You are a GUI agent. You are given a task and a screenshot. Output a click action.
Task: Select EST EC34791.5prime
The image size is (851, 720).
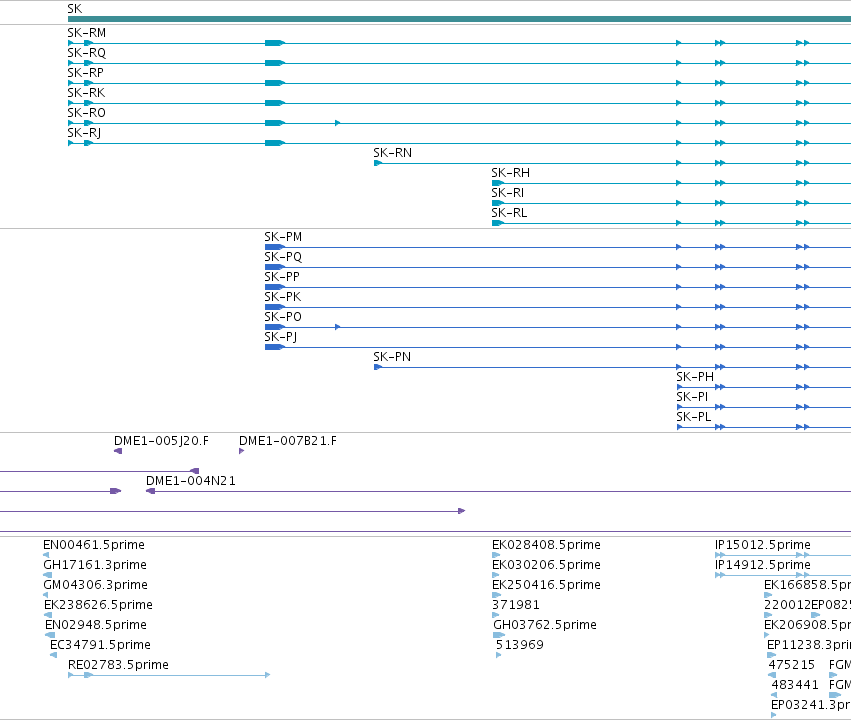coord(100,646)
